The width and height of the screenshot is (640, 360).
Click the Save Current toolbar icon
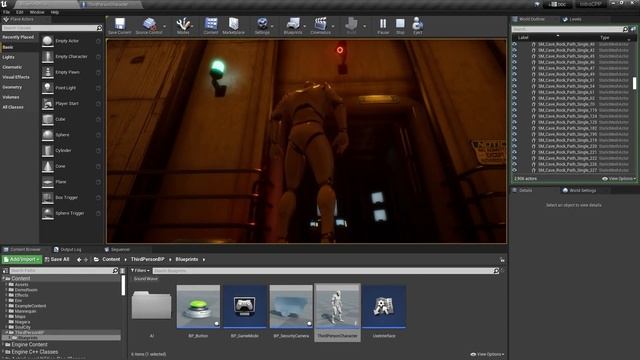tap(120, 24)
